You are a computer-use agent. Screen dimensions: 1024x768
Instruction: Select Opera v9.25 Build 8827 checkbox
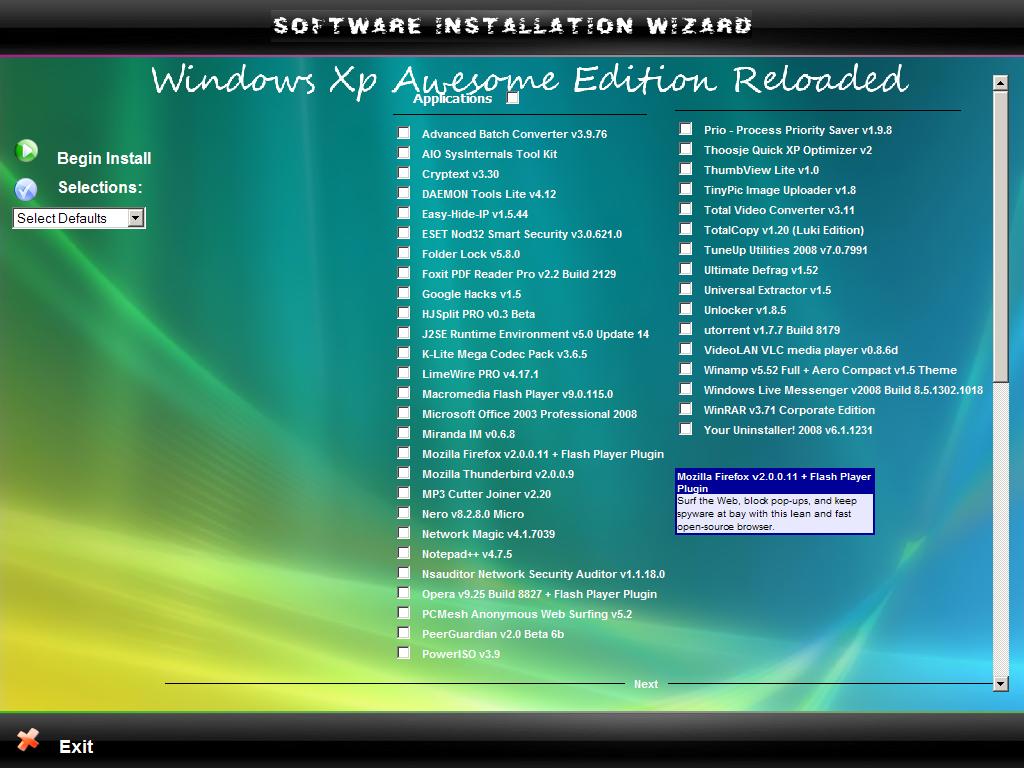404,593
